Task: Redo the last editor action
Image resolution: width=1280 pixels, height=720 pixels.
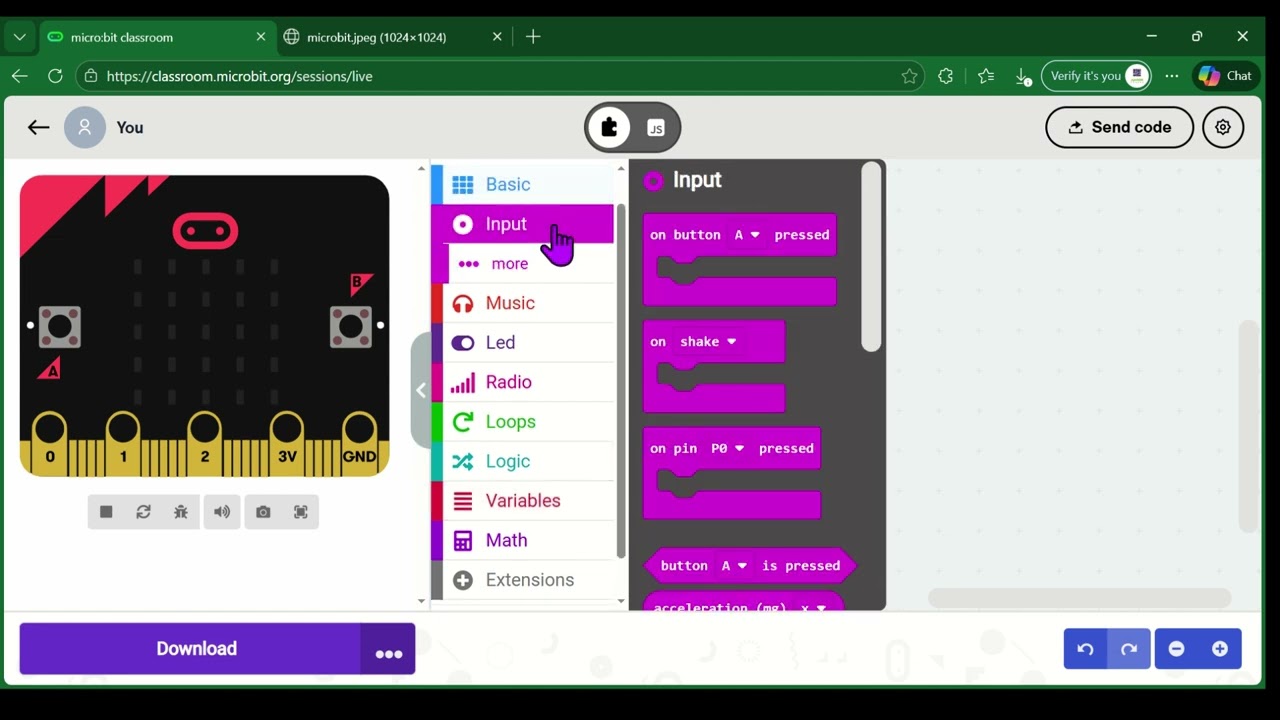Action: tap(1129, 649)
